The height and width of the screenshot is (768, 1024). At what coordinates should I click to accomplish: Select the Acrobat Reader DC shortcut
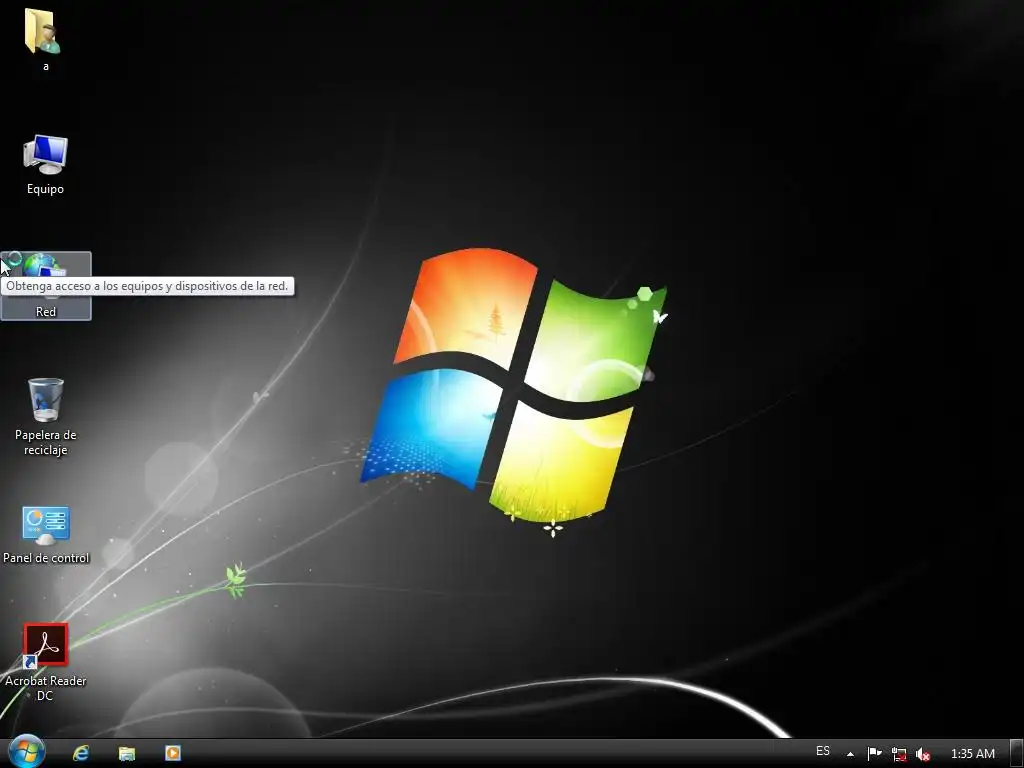pyautogui.click(x=45, y=661)
